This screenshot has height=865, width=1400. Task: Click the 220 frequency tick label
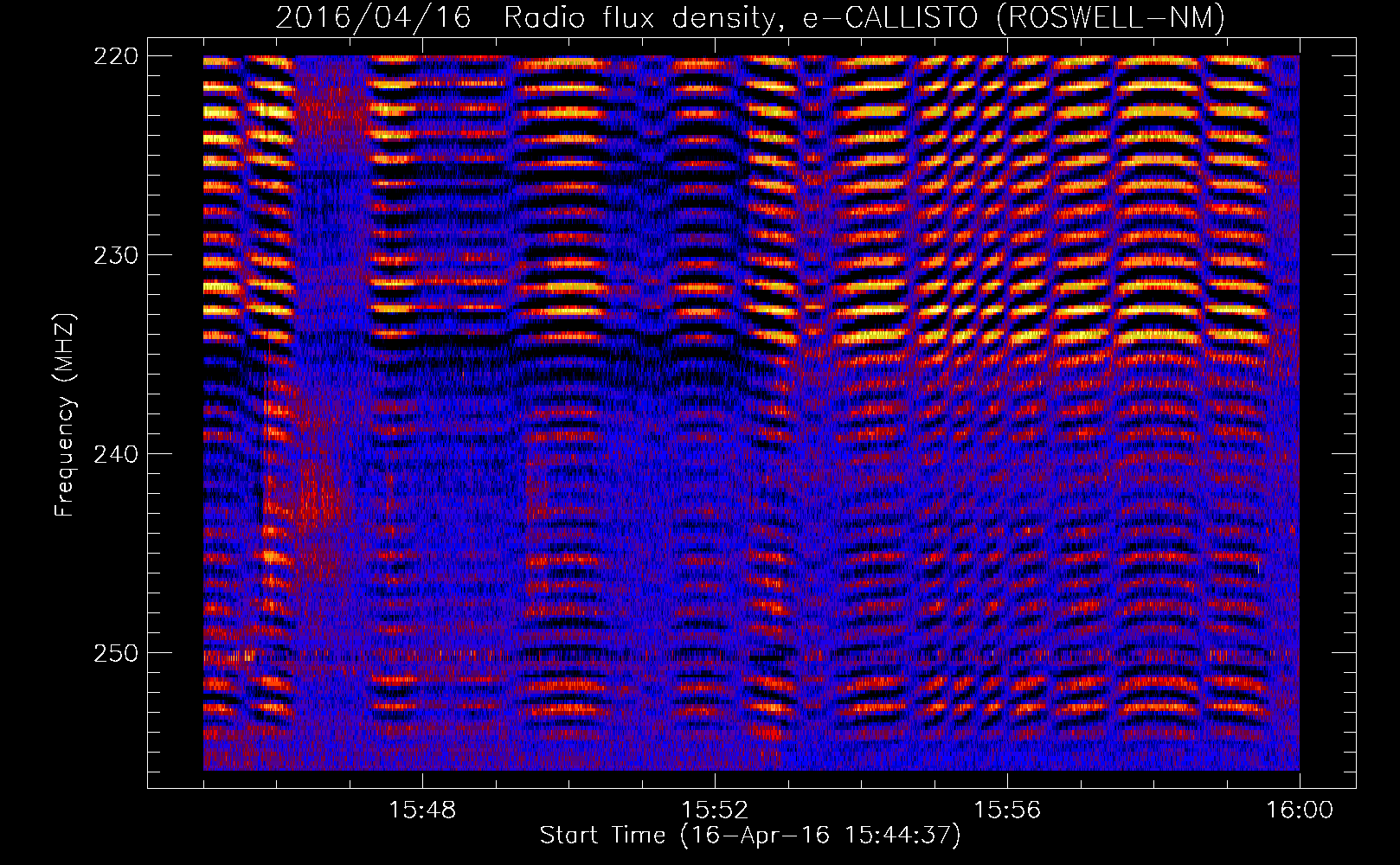tap(115, 56)
